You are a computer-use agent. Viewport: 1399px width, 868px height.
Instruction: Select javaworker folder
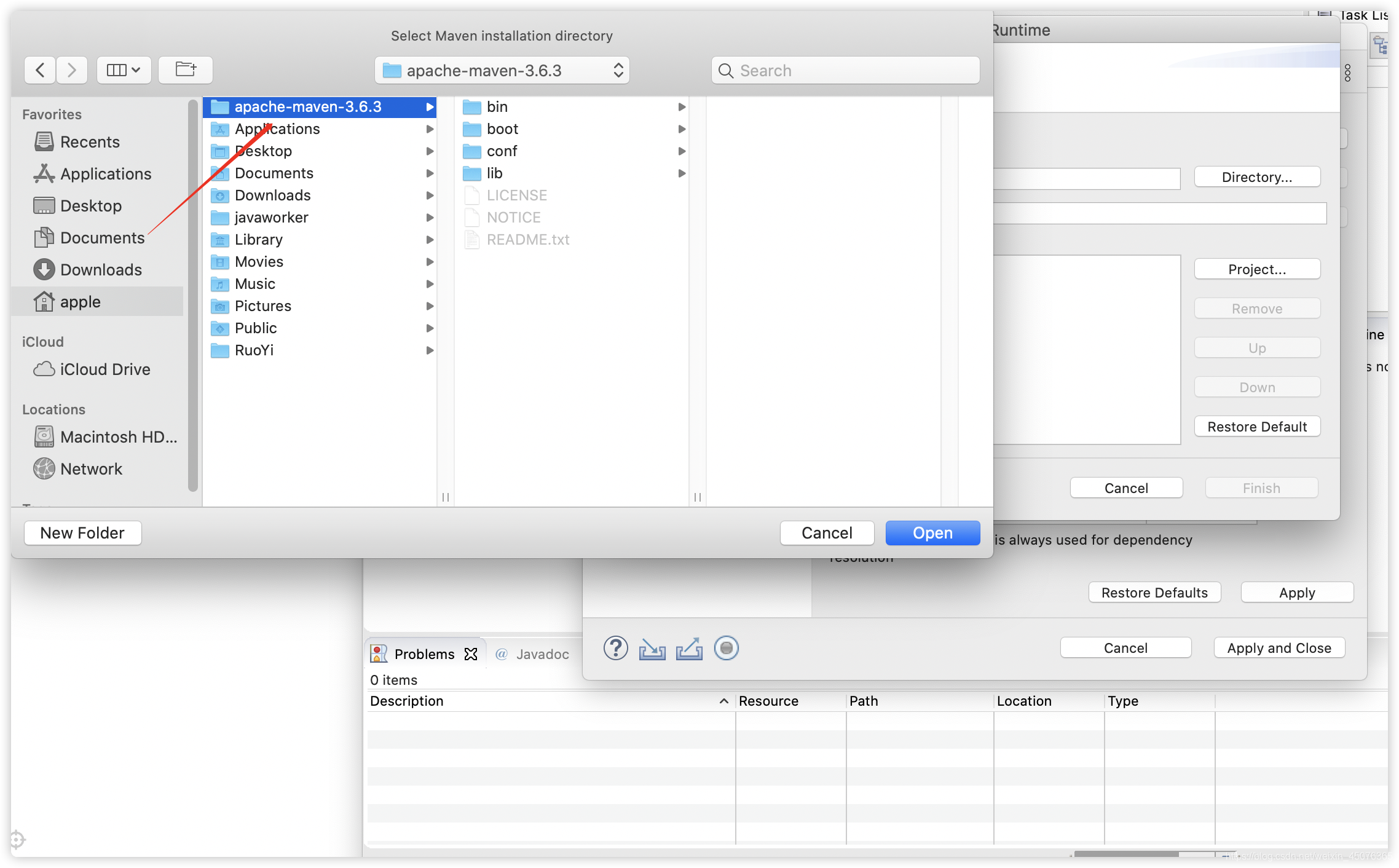[x=320, y=218]
